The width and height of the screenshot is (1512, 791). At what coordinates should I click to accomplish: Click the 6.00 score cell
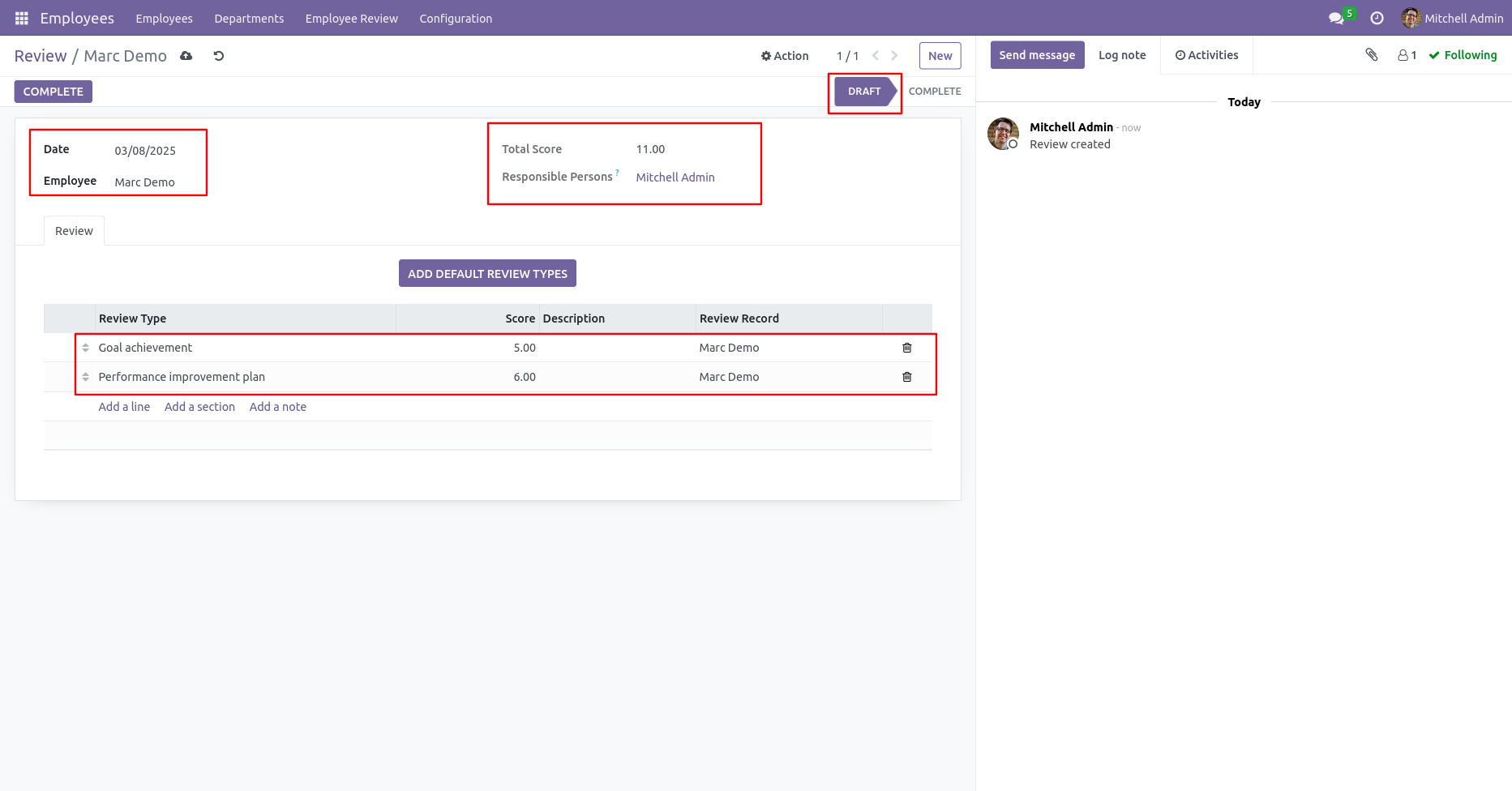[468, 377]
